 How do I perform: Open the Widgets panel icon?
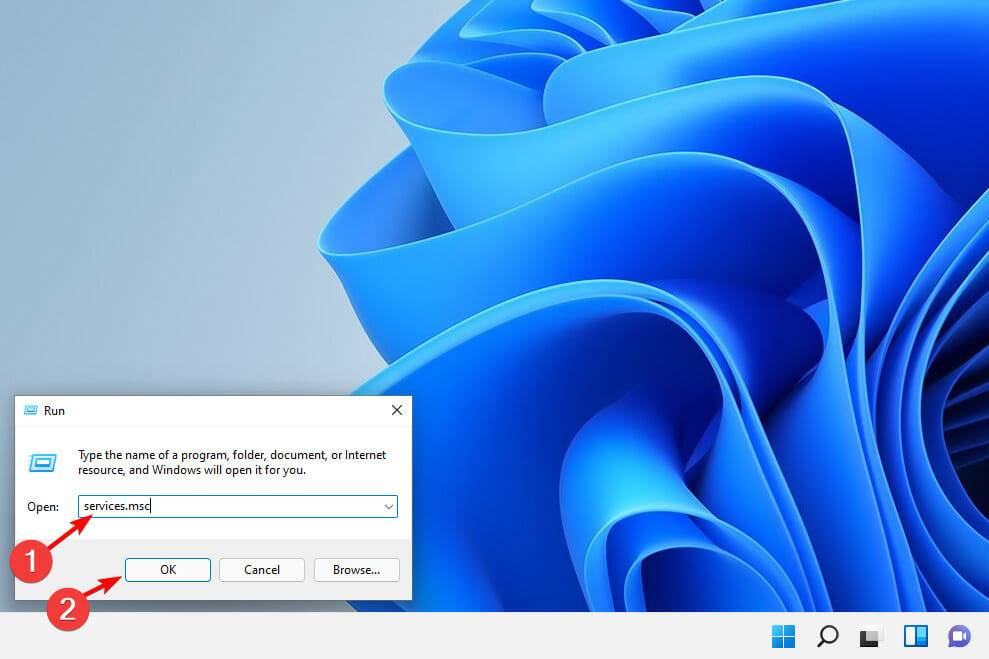pyautogui.click(x=915, y=636)
